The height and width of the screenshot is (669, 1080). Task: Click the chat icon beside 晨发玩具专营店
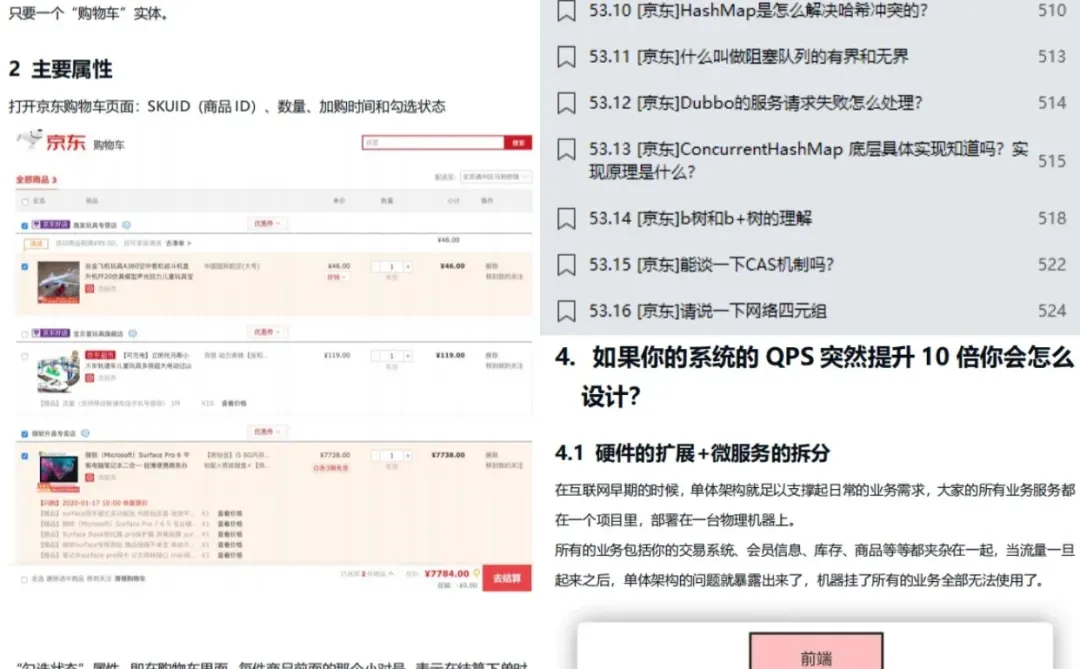[128, 224]
